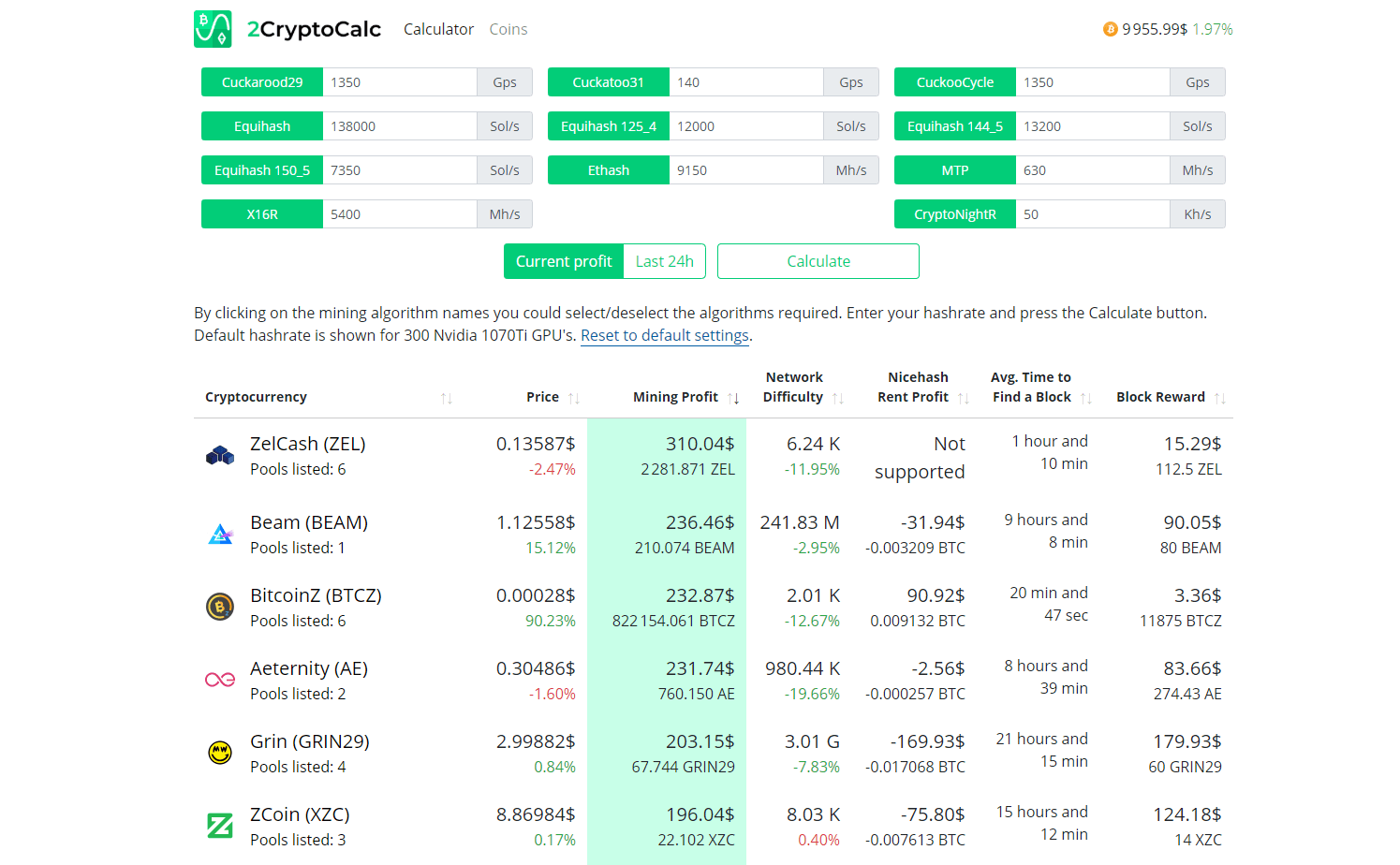Screen dimensions: 1400x865
Task: Select the Current profit option
Action: coord(564,261)
